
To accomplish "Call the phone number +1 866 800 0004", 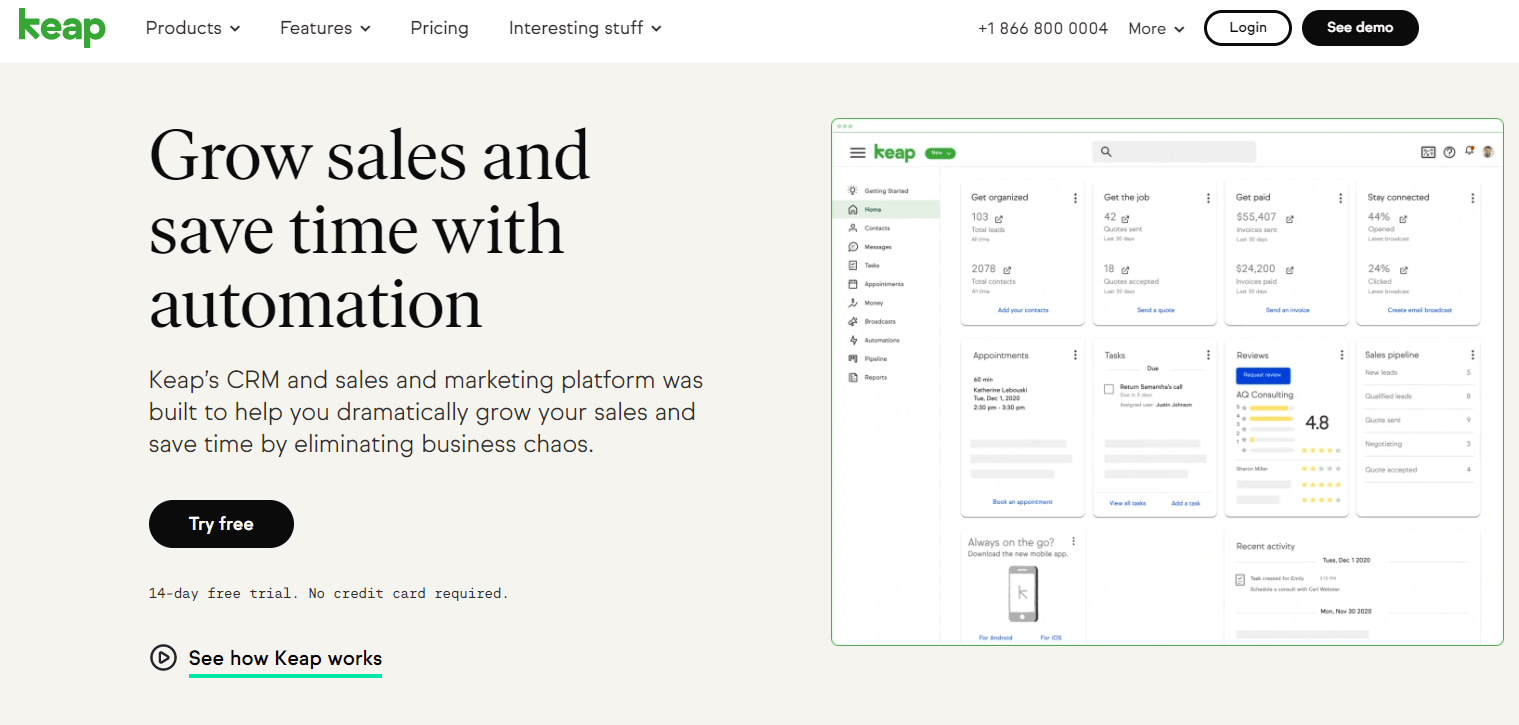I will (x=1043, y=29).
